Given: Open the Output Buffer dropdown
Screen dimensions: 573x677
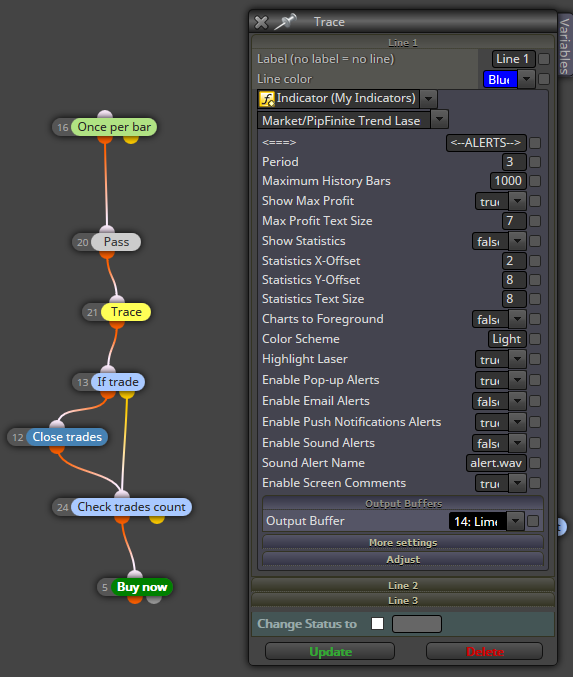Looking at the screenshot, I should (x=515, y=521).
